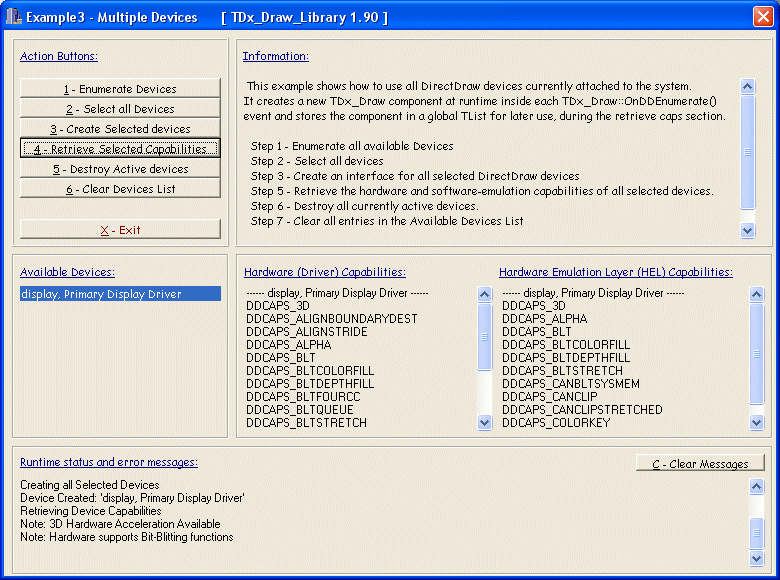Click the Enumerate Devices button
The image size is (780, 580).
coord(120,89)
